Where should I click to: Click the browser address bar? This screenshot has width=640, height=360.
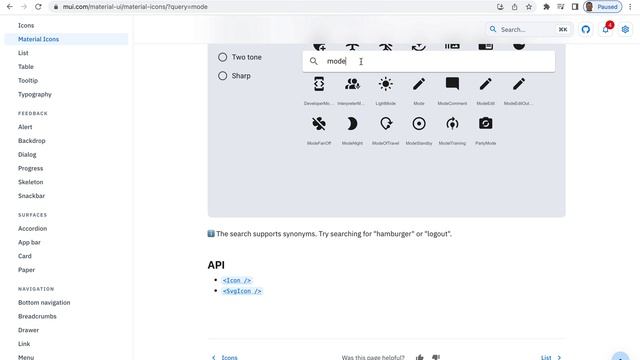(x=269, y=7)
